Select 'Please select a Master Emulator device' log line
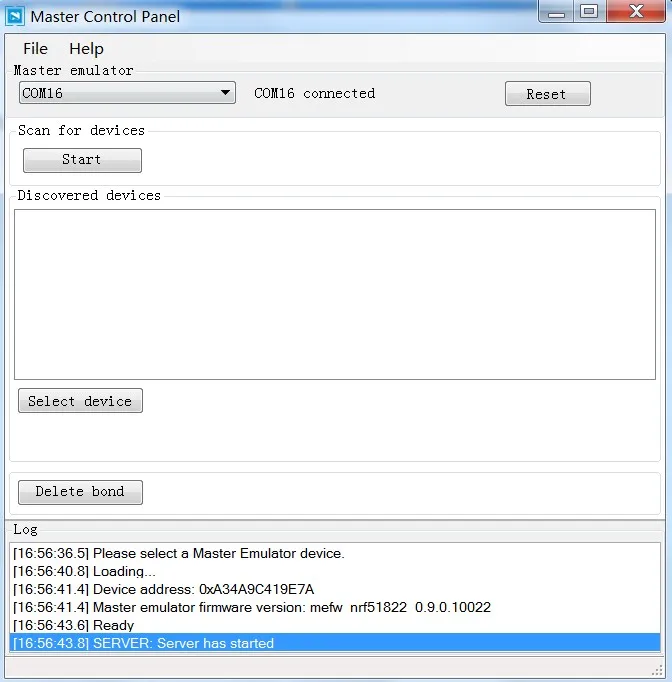Viewport: 672px width, 682px height. pyautogui.click(x=334, y=553)
